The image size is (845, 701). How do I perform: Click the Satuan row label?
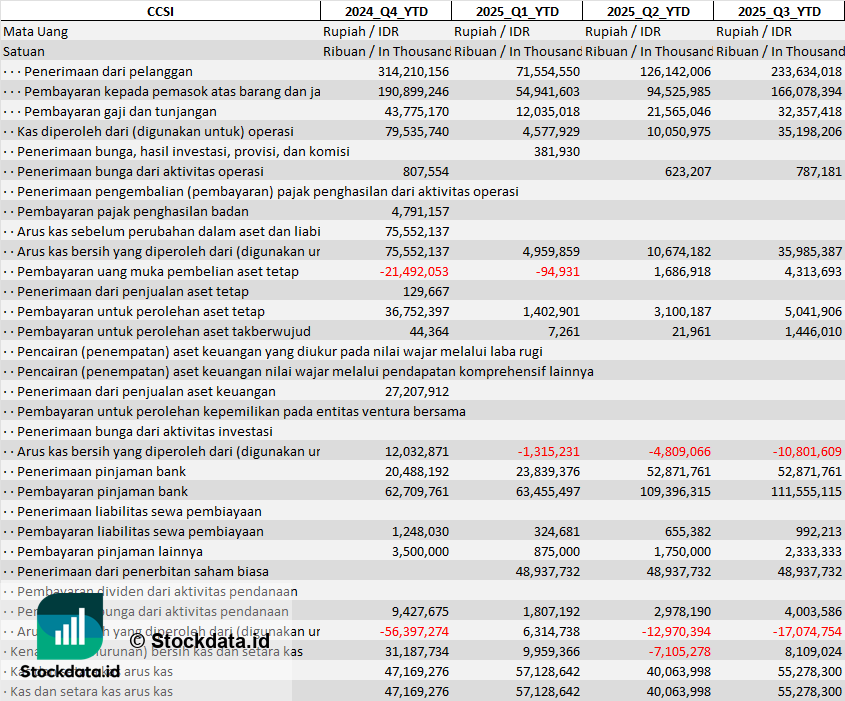(24, 51)
